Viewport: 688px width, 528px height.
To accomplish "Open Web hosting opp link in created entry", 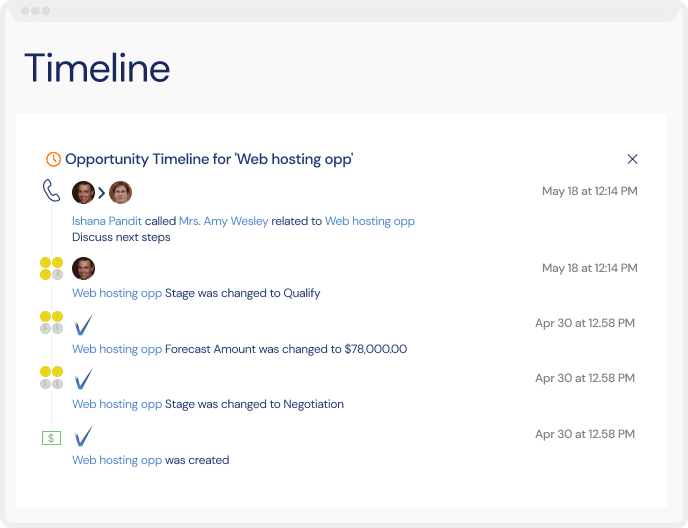I will [x=117, y=460].
